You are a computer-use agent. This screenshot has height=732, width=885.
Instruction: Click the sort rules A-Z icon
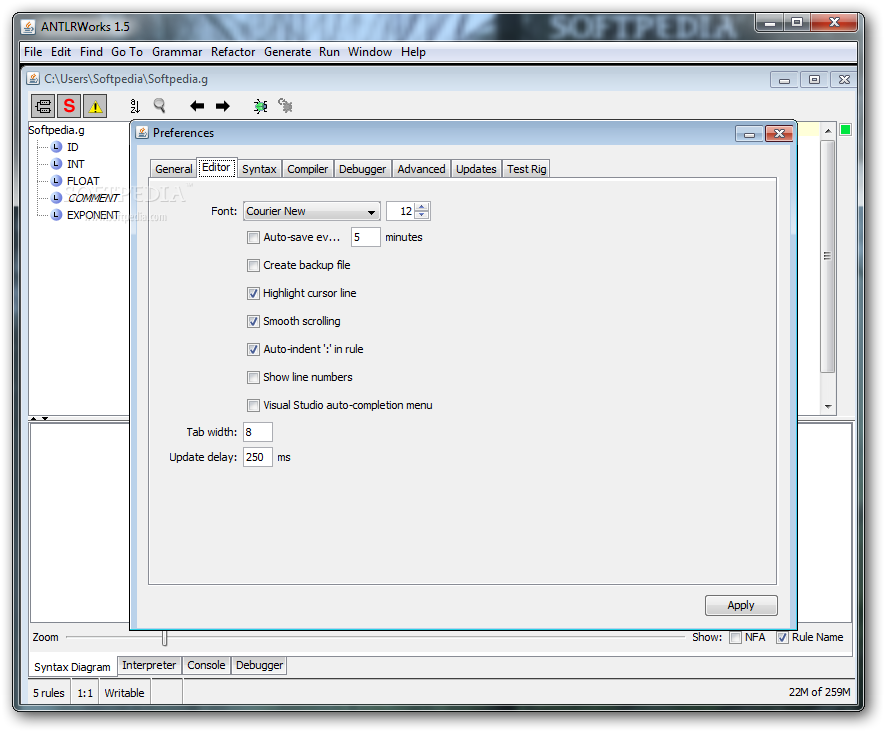click(x=135, y=106)
